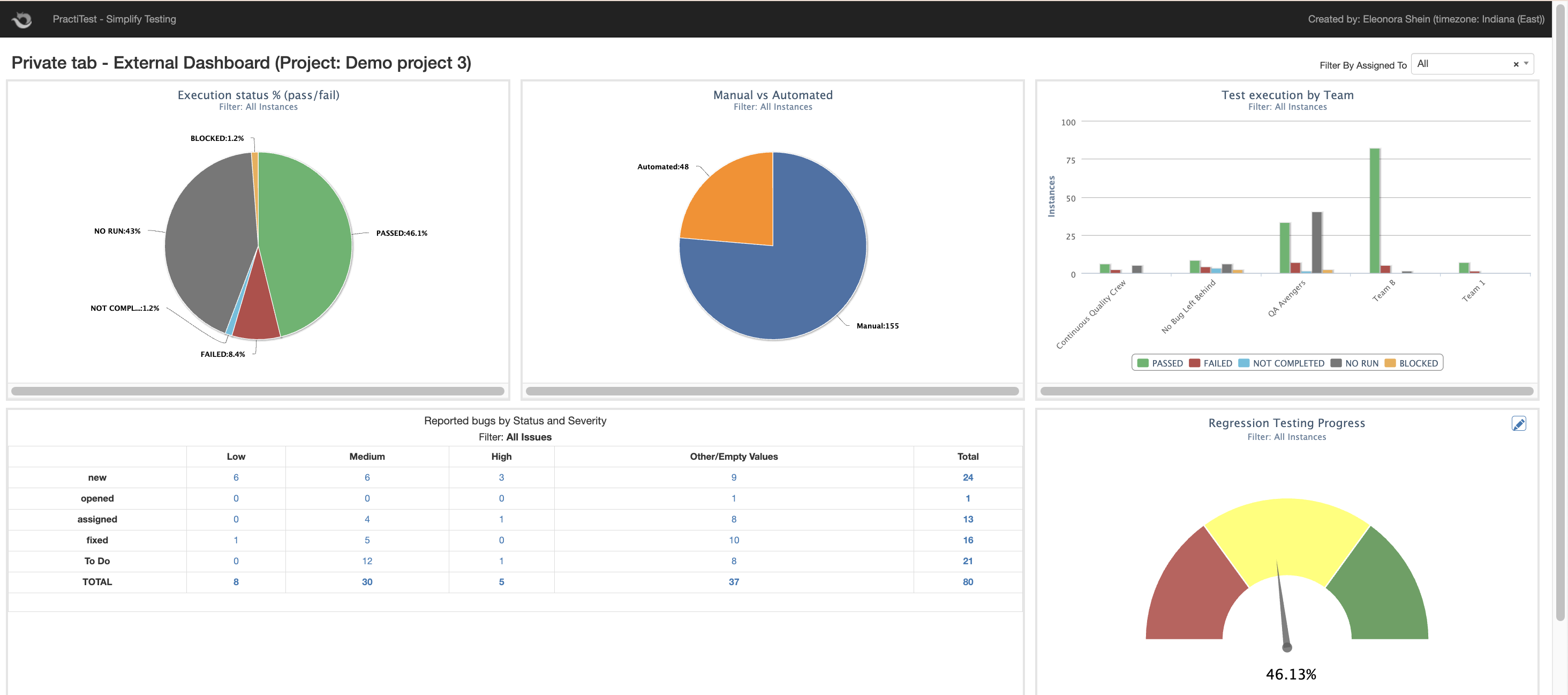Click the Regression Testing Progress edit icon

point(1518,423)
